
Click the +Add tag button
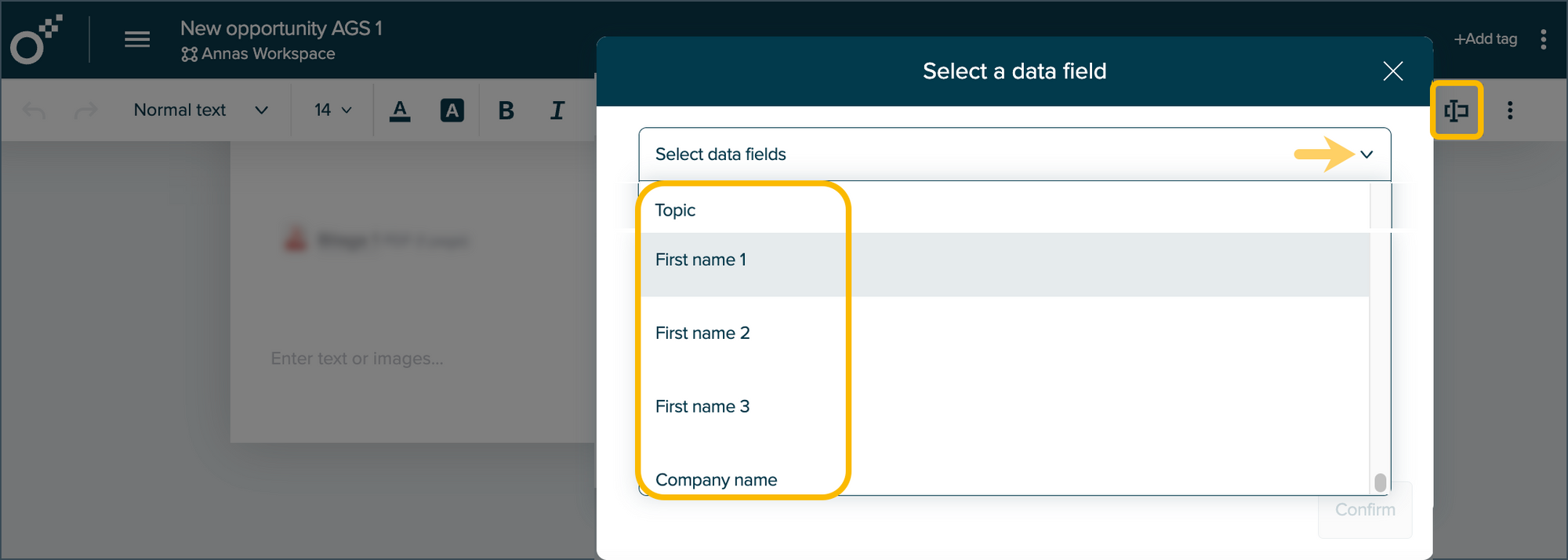pyautogui.click(x=1486, y=39)
